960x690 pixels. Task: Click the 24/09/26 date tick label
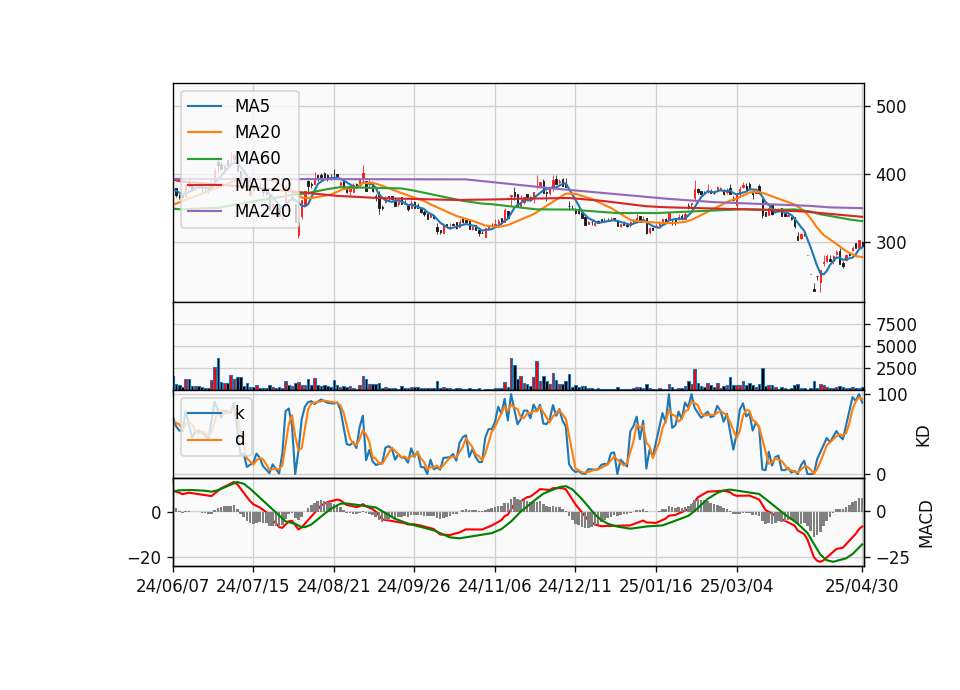[414, 586]
